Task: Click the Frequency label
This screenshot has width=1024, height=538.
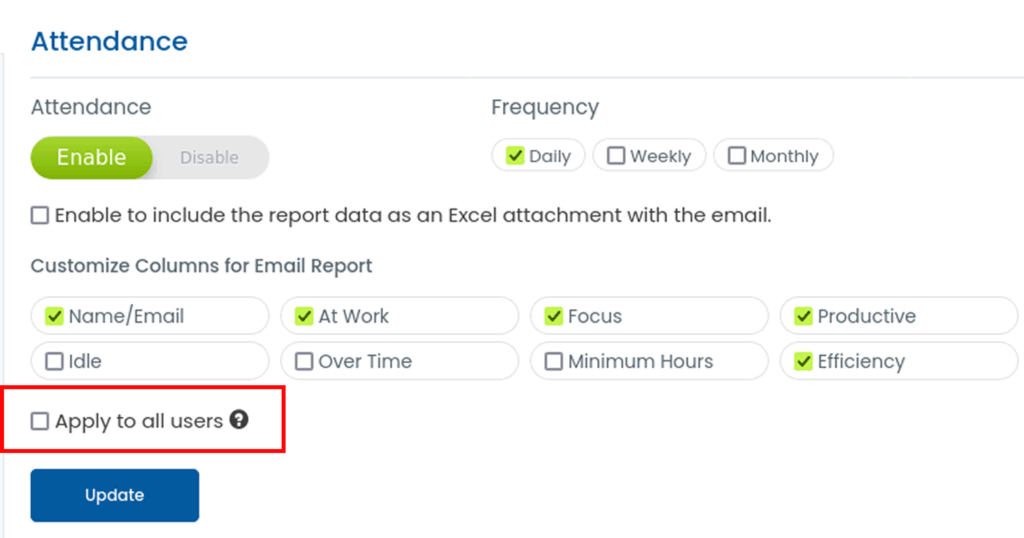Action: [x=544, y=107]
